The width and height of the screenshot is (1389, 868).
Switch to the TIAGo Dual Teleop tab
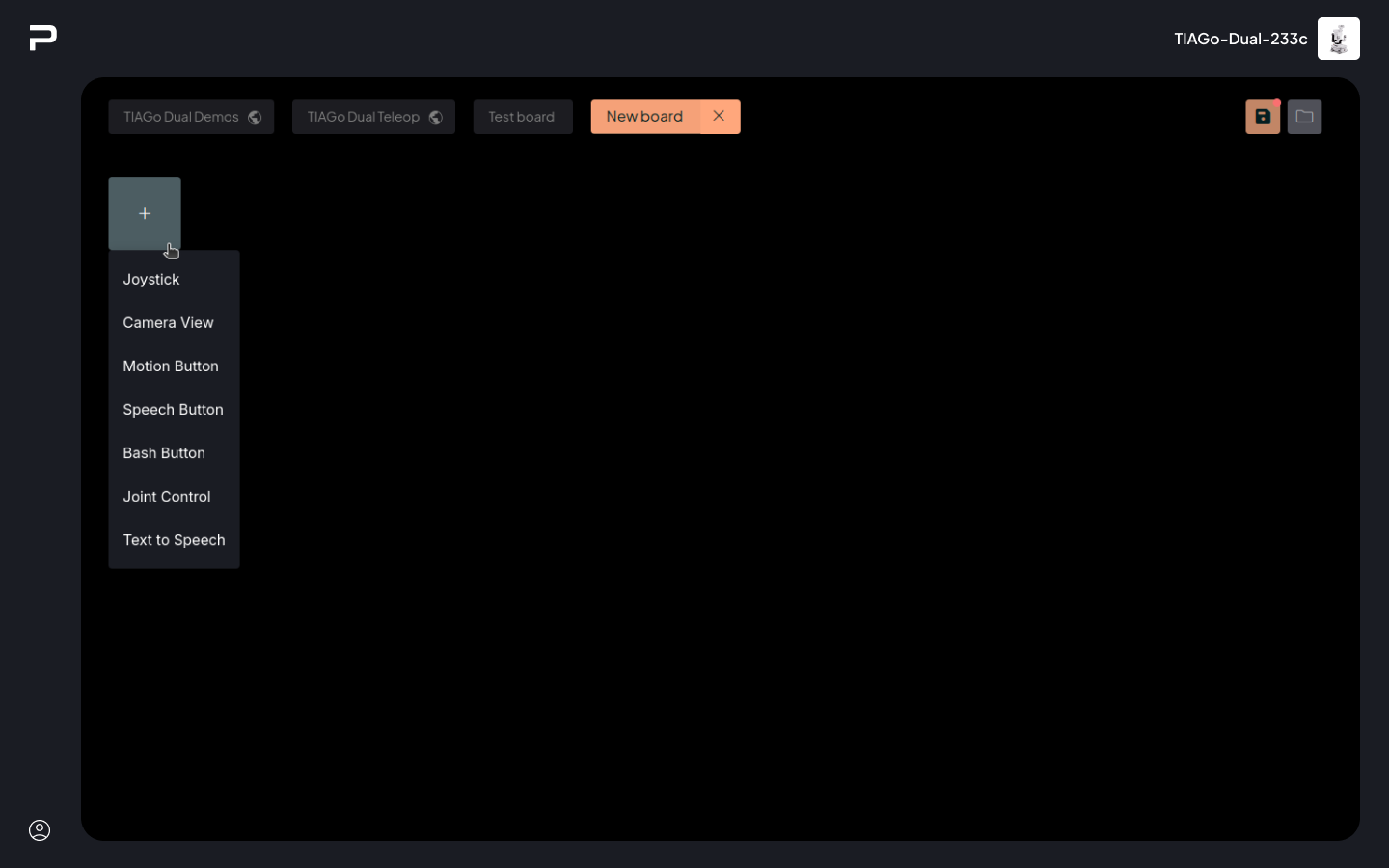363,117
